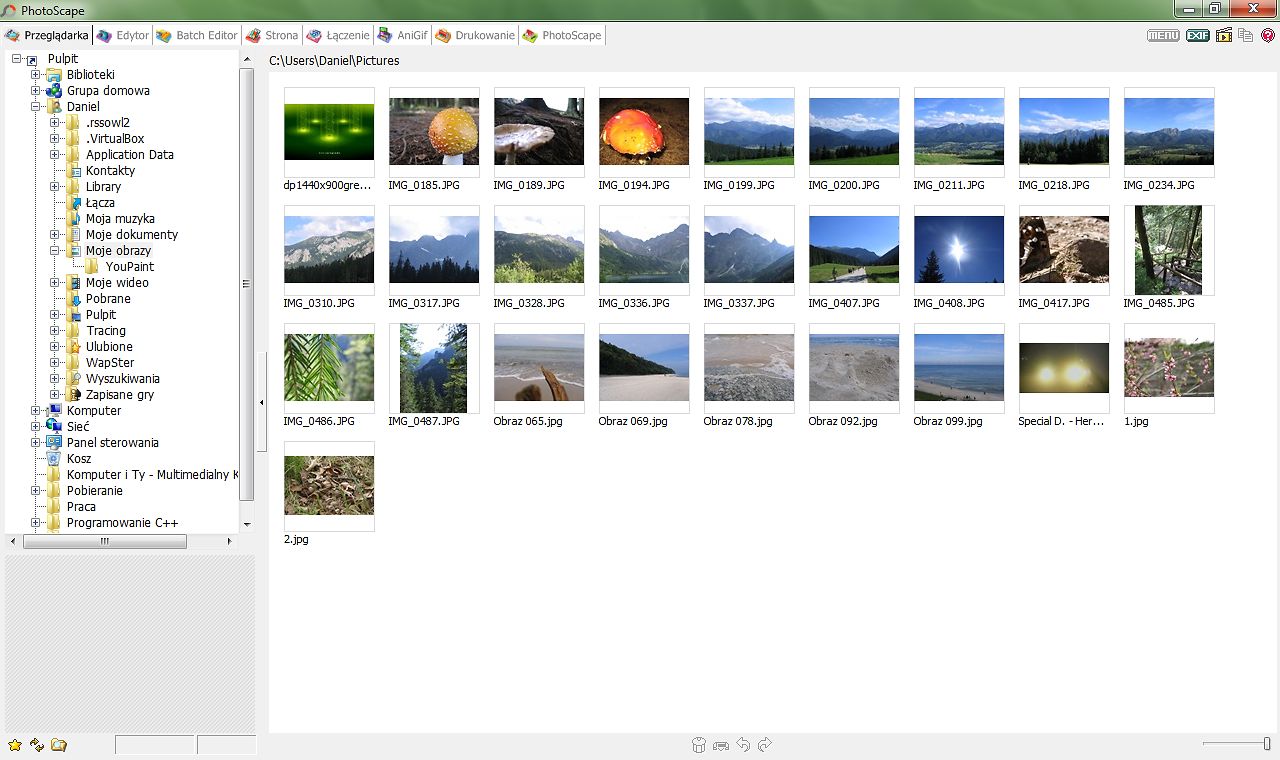The image size is (1280, 760).
Task: Expand the Application Data folder node
Action: click(x=55, y=155)
